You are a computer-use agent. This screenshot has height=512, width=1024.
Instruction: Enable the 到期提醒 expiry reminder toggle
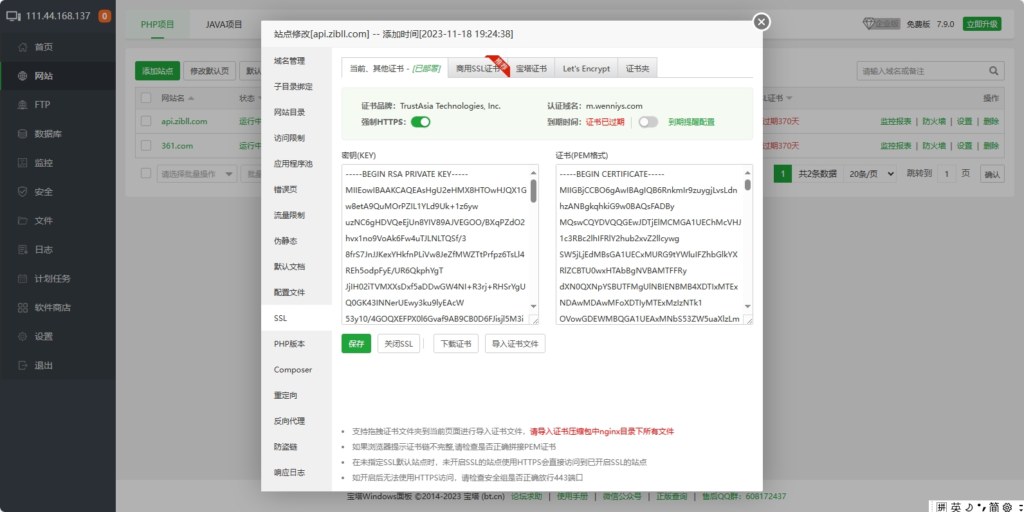(649, 121)
